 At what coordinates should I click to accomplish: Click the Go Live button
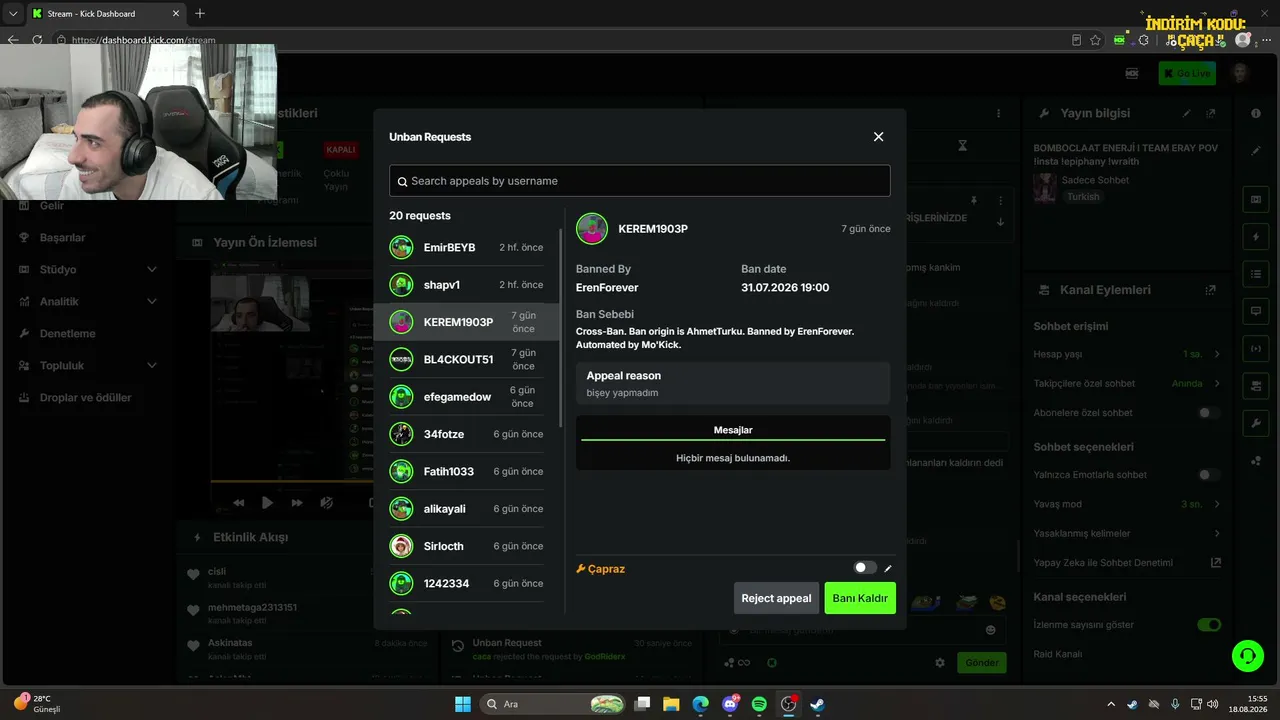tap(1186, 73)
